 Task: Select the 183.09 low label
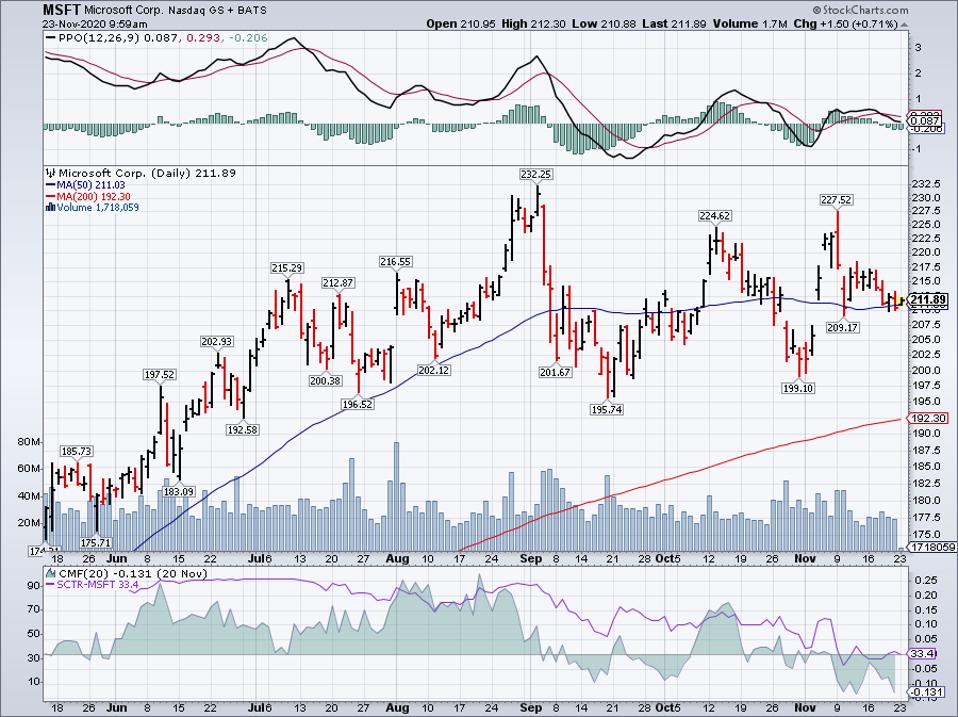pyautogui.click(x=178, y=491)
